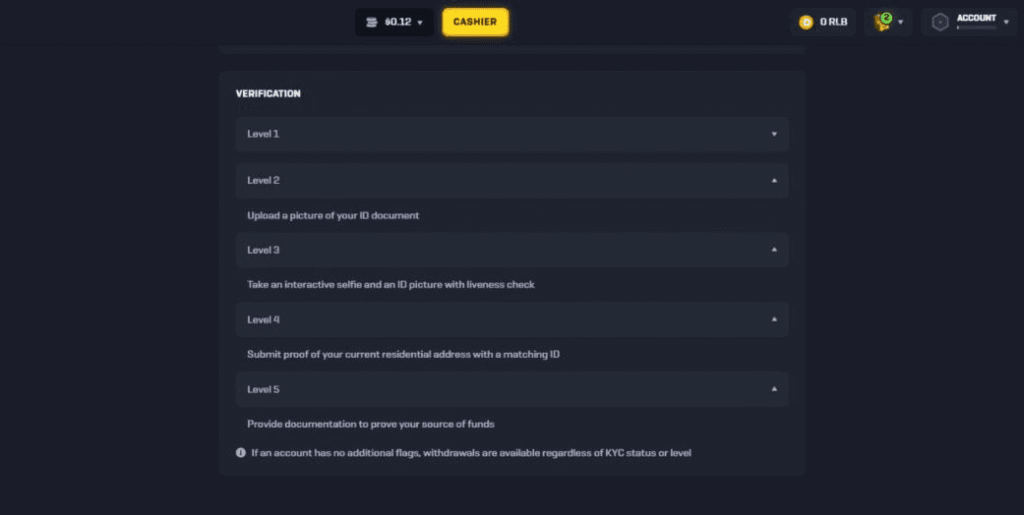Click "Provide documentation to prove source of funds" text

tap(371, 424)
